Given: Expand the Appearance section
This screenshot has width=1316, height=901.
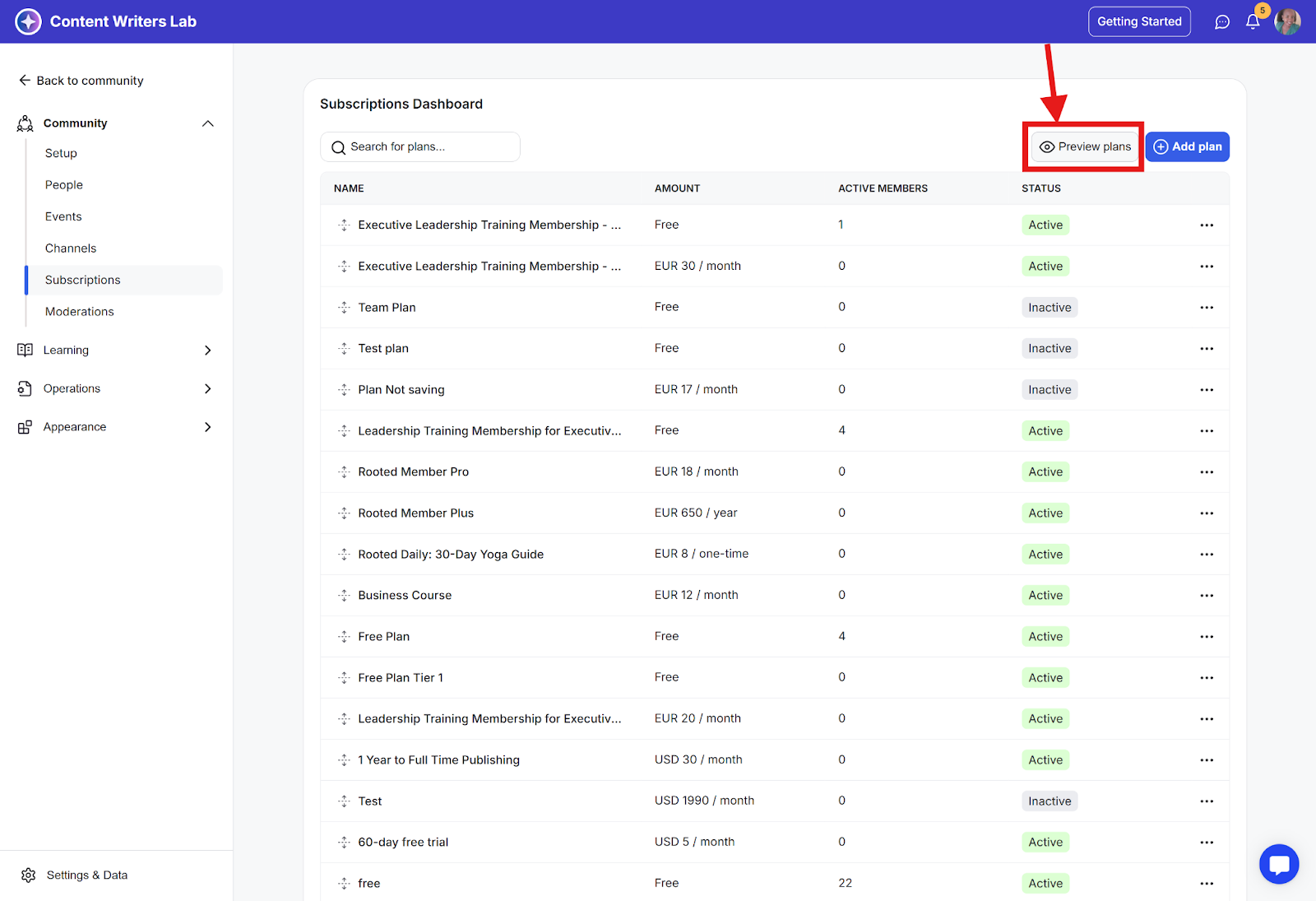Looking at the screenshot, I should (208, 427).
